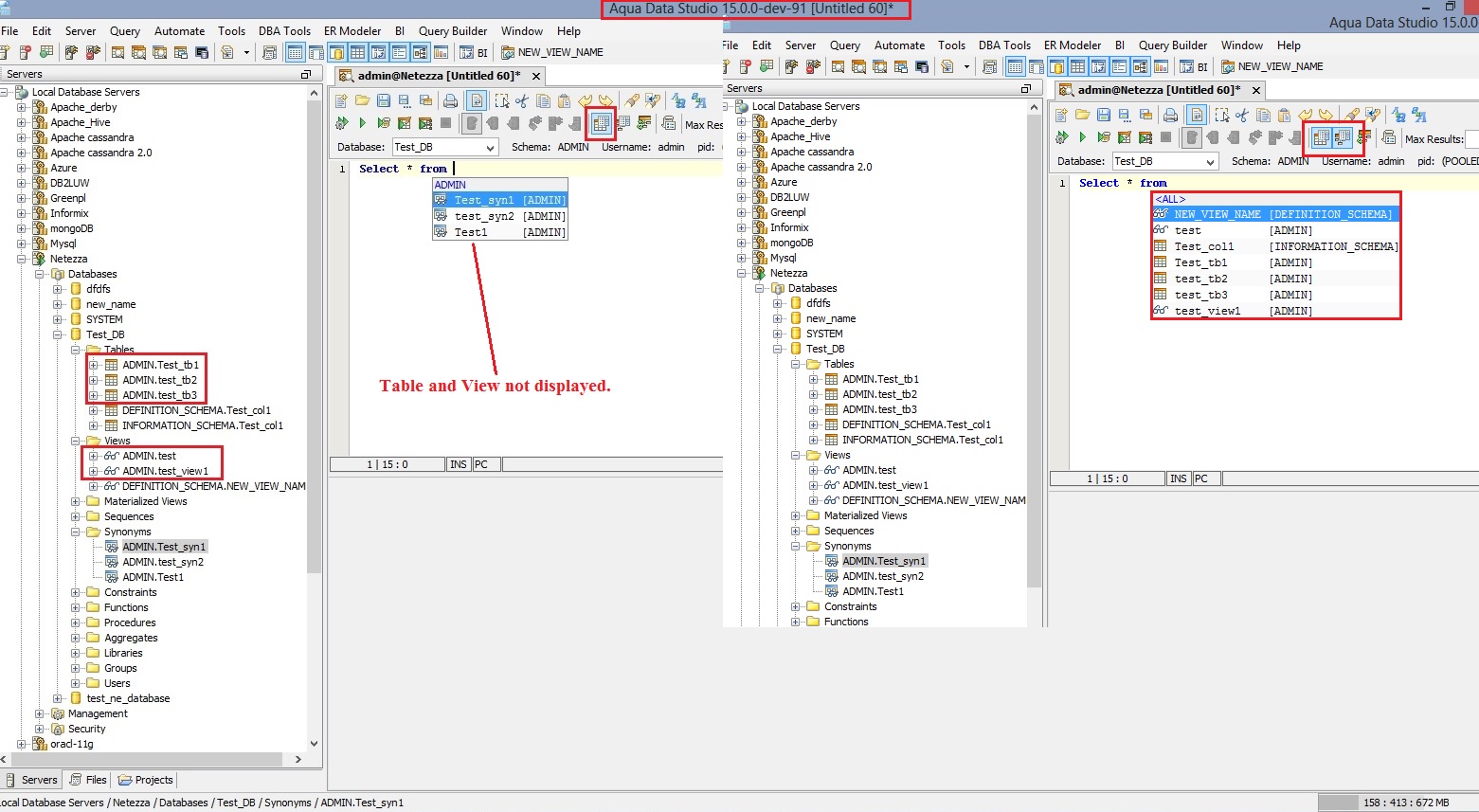1479x812 pixels.
Task: Toggle the second highlighted table-grid button in right window's editor toolbar
Action: 1343,137
